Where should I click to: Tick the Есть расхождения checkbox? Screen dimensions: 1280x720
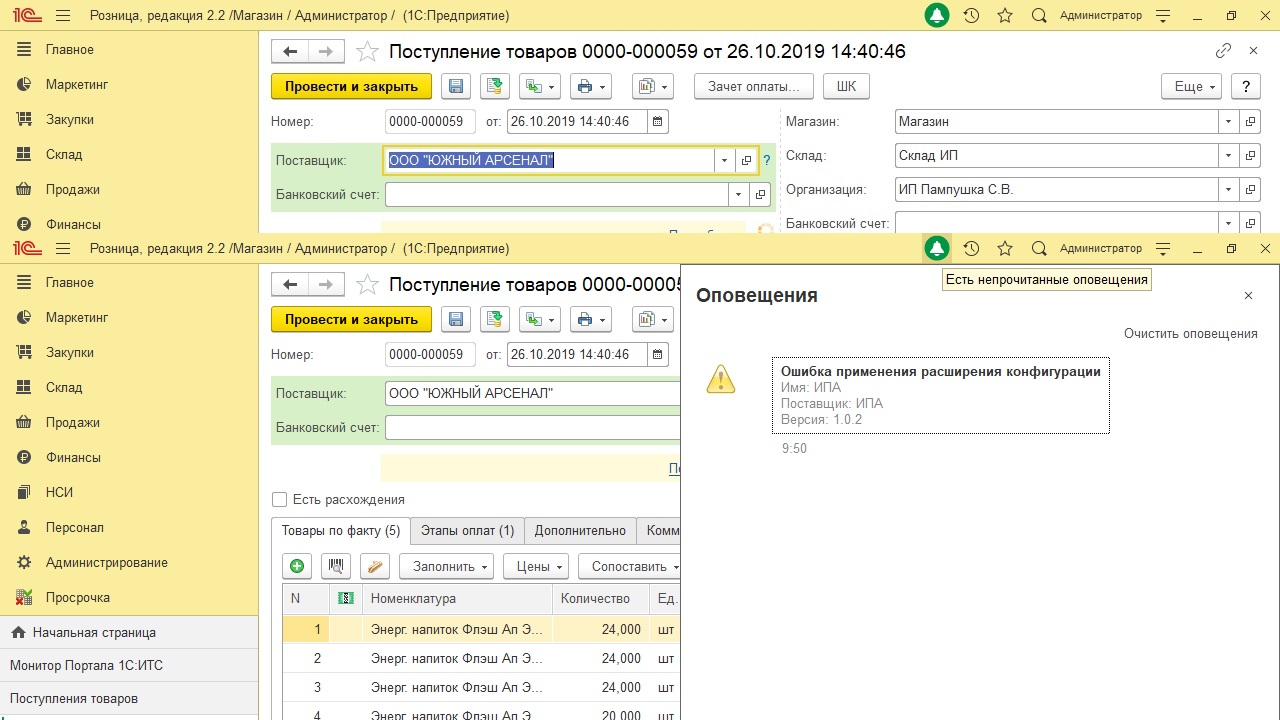[280, 499]
